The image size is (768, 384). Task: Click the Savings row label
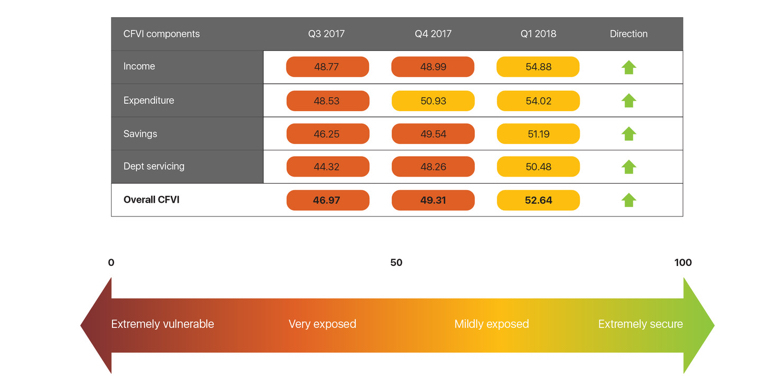coord(140,133)
